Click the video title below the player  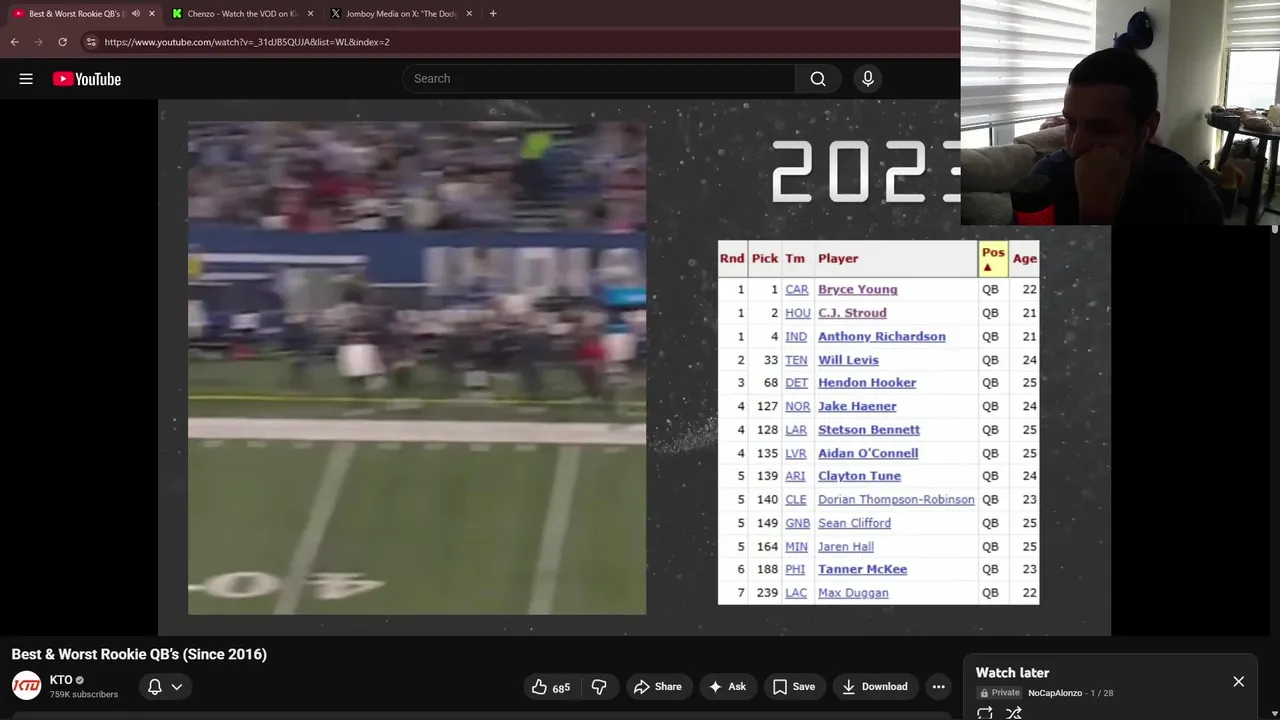(x=139, y=654)
